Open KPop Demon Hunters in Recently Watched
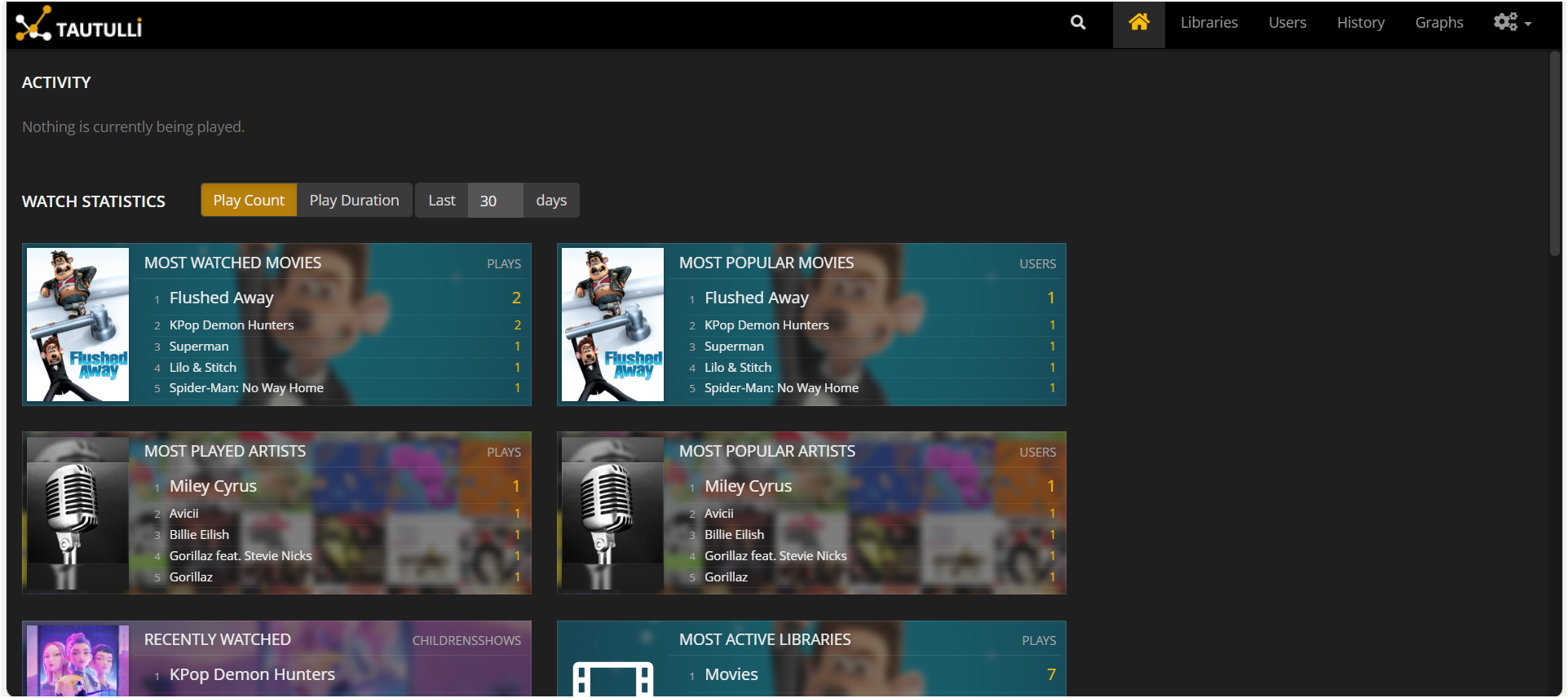This screenshot has width=1568, height=698. pos(252,674)
